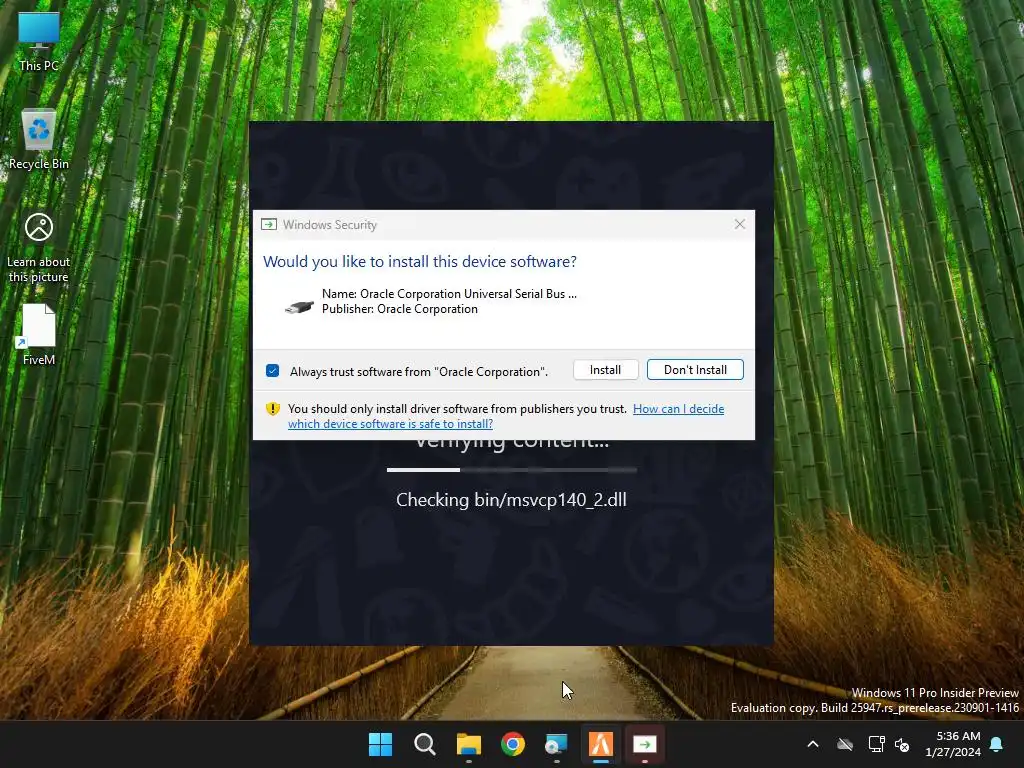Click the muted volume tray icon
Viewport: 1024px width, 768px height.
click(x=903, y=744)
